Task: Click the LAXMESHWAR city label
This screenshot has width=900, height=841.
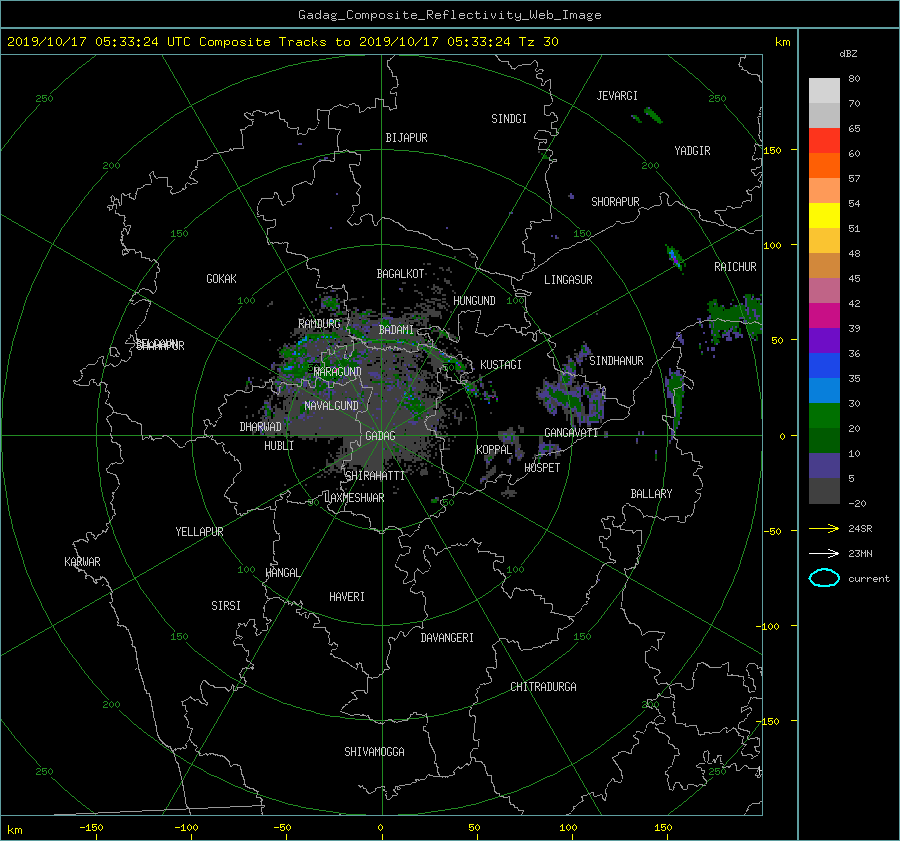Action: pyautogui.click(x=354, y=498)
